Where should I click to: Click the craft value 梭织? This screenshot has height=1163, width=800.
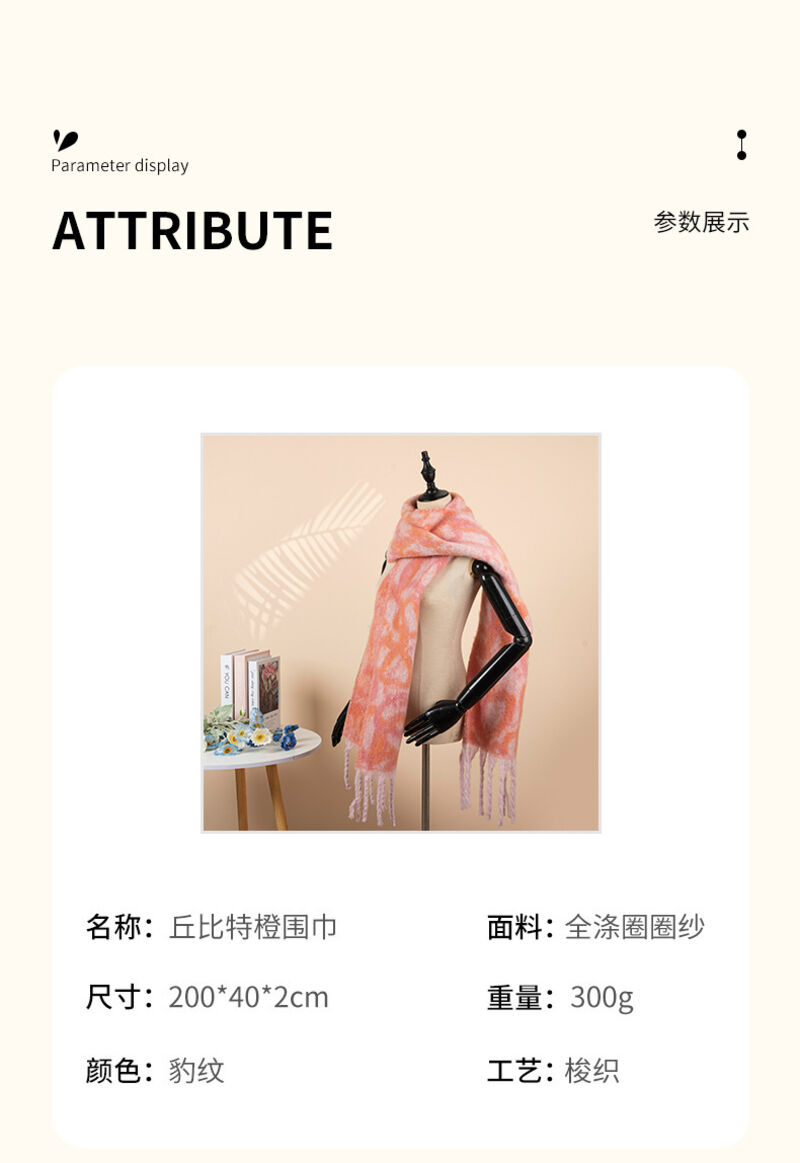592,1070
